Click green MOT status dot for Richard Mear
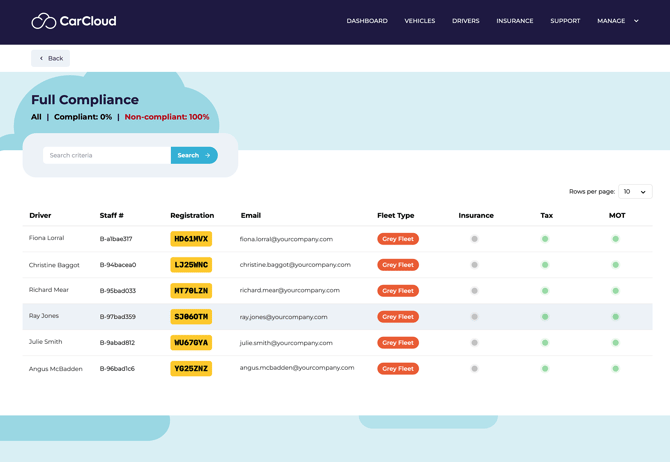The image size is (670, 462). pos(615,291)
